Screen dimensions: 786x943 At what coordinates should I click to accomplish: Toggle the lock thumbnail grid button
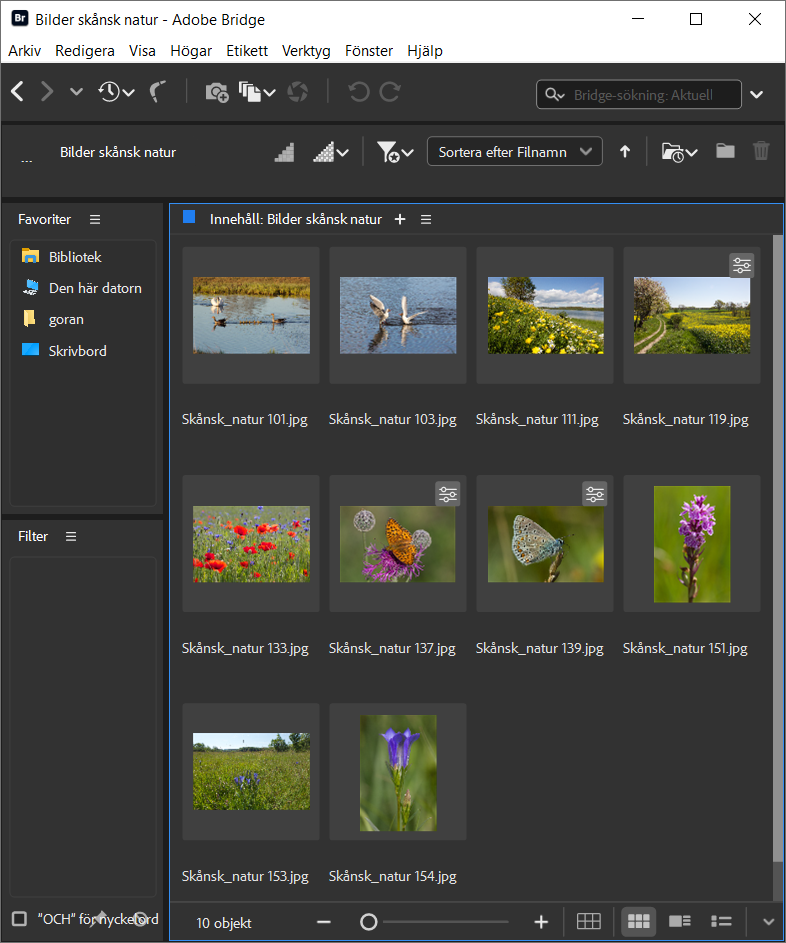(x=589, y=922)
